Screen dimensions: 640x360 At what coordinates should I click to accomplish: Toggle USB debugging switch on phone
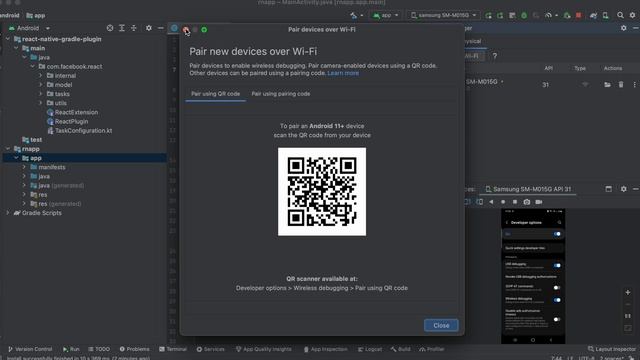click(x=557, y=265)
